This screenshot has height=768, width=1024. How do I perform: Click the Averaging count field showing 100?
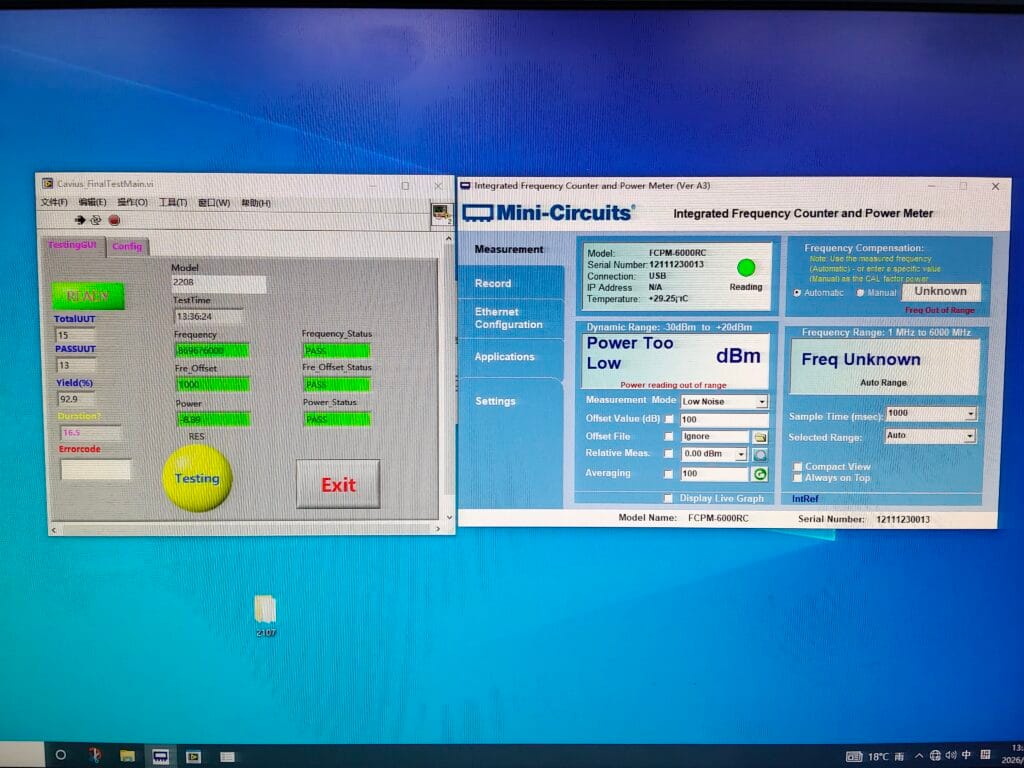click(714, 474)
